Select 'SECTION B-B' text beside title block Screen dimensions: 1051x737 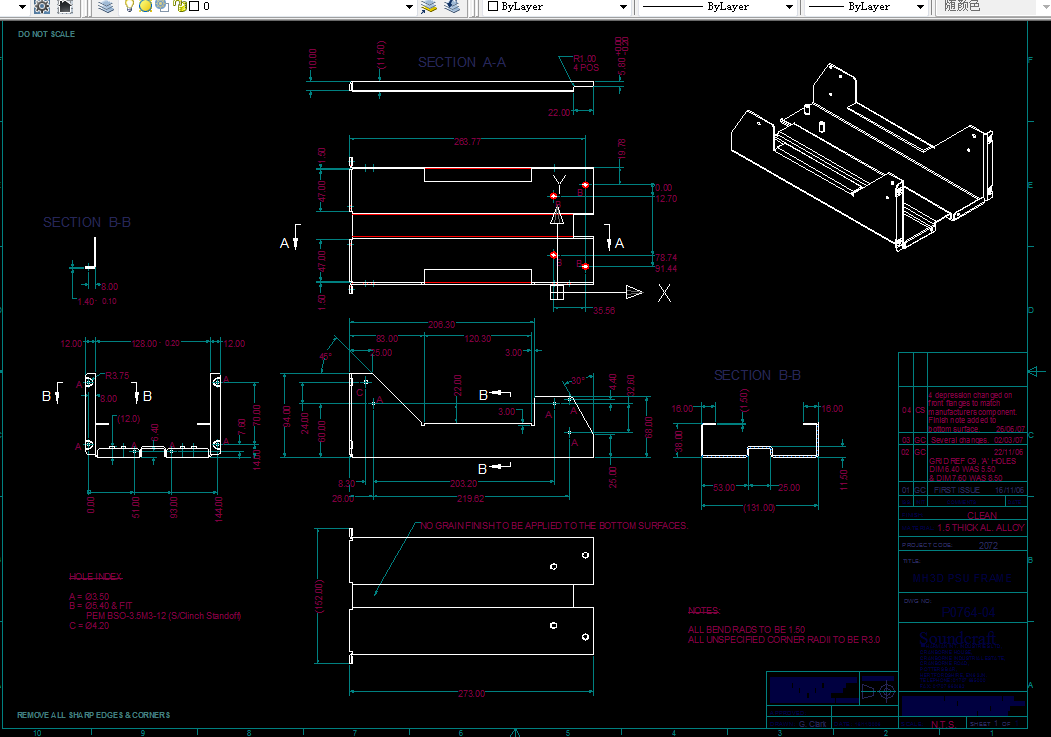point(757,375)
